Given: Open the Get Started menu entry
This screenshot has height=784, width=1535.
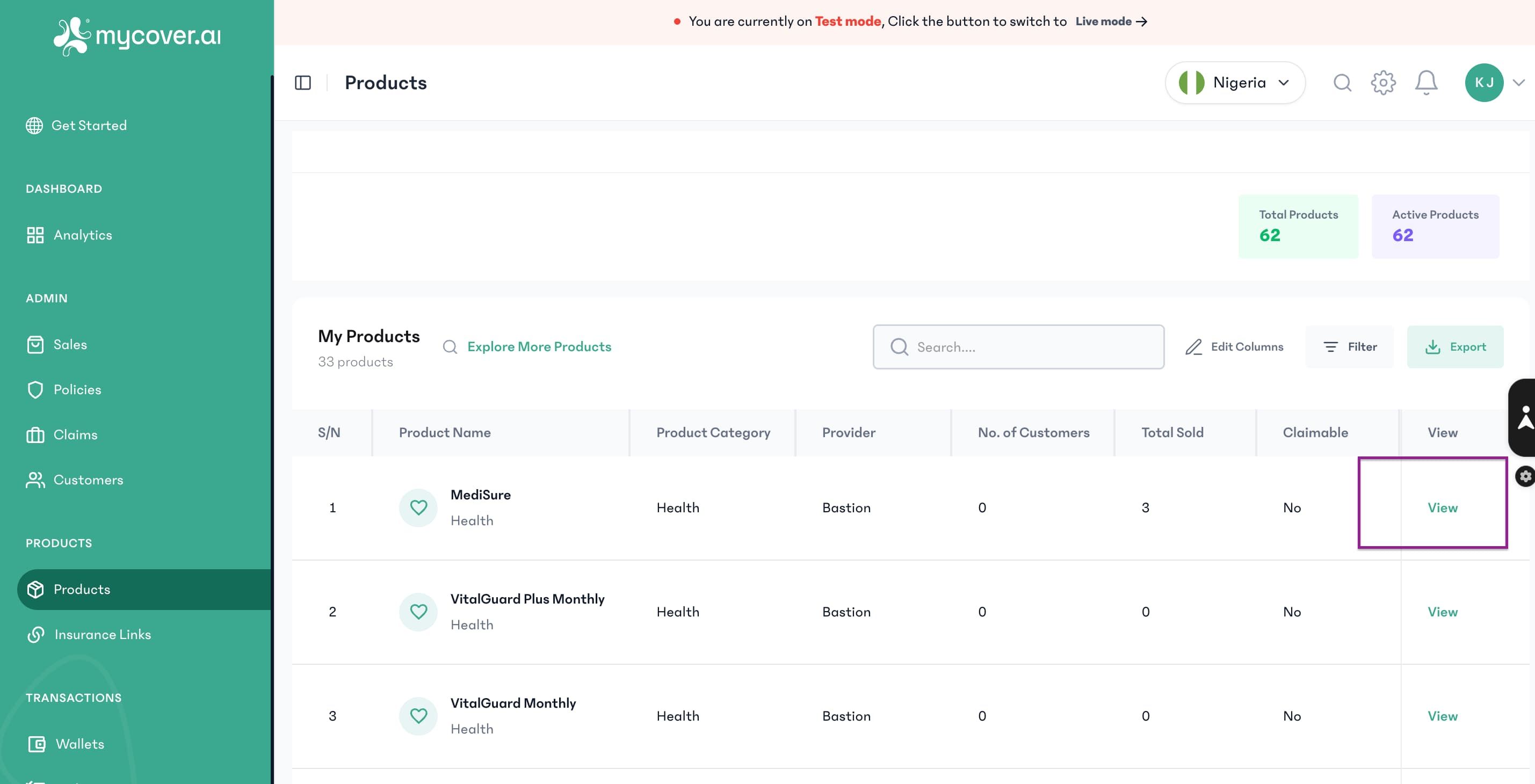Looking at the screenshot, I should (x=89, y=125).
